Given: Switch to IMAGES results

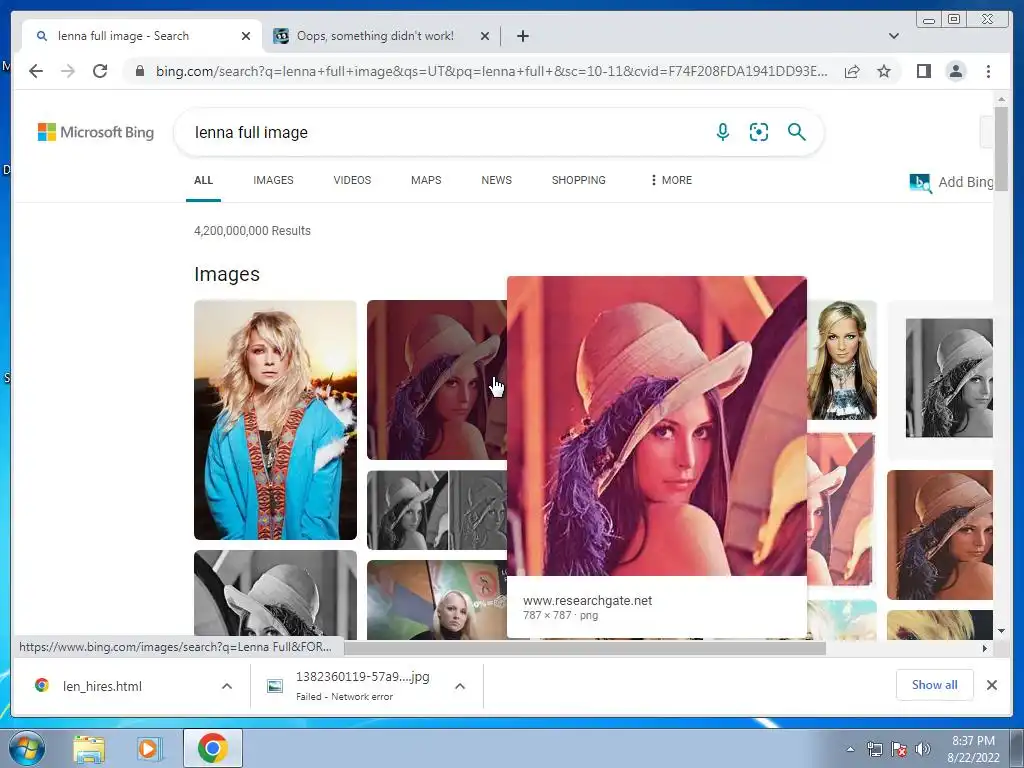Looking at the screenshot, I should [x=273, y=180].
